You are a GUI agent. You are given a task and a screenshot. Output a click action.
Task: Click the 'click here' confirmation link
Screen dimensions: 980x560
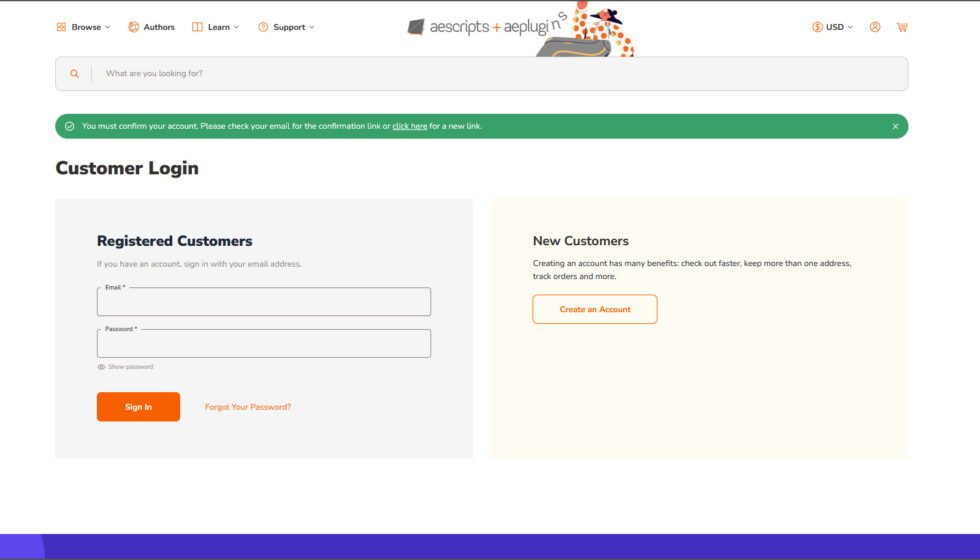[409, 126]
